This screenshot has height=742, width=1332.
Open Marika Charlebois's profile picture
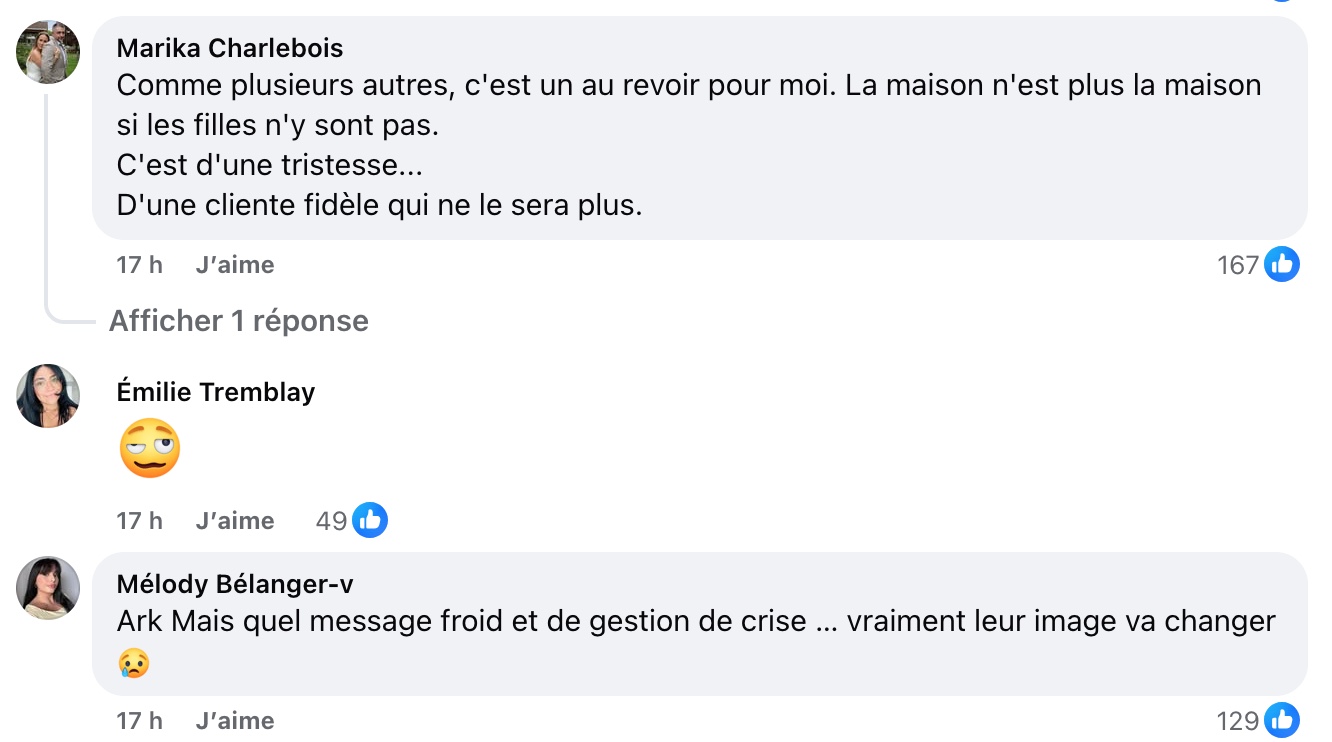click(x=48, y=52)
